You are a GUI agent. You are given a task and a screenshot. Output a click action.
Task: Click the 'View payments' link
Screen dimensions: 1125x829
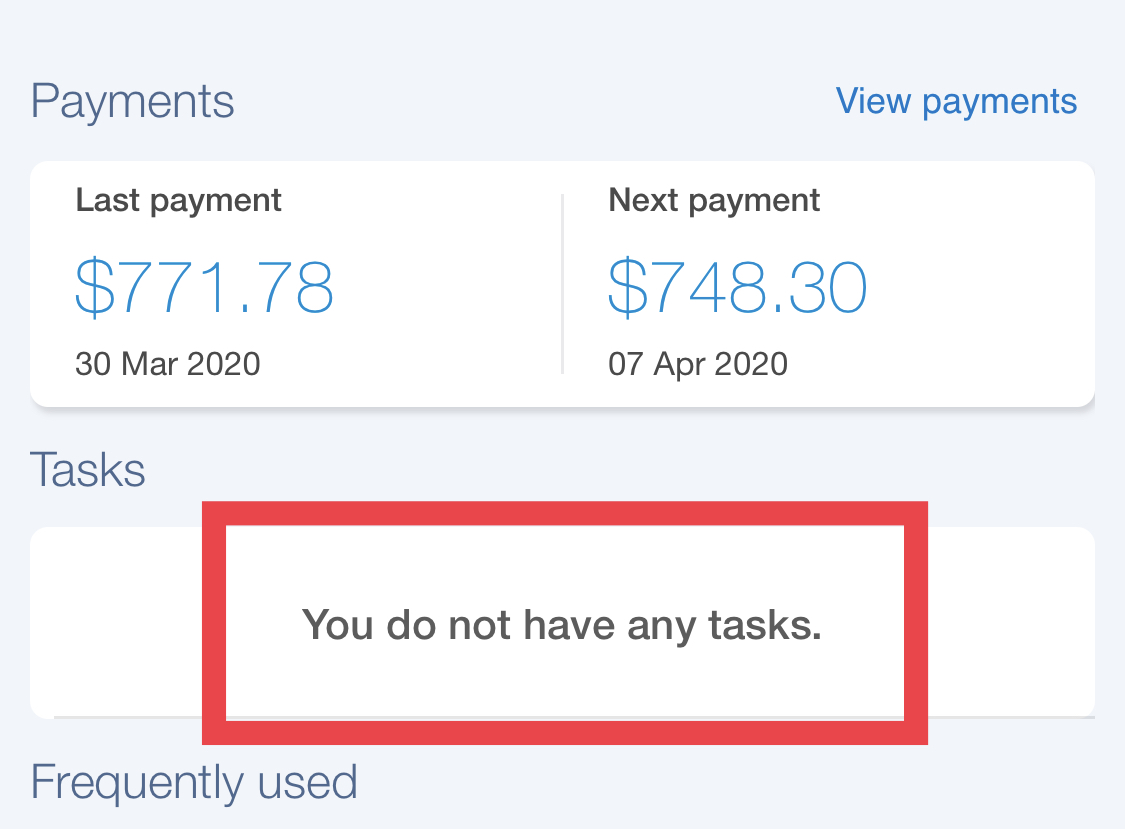pos(955,100)
